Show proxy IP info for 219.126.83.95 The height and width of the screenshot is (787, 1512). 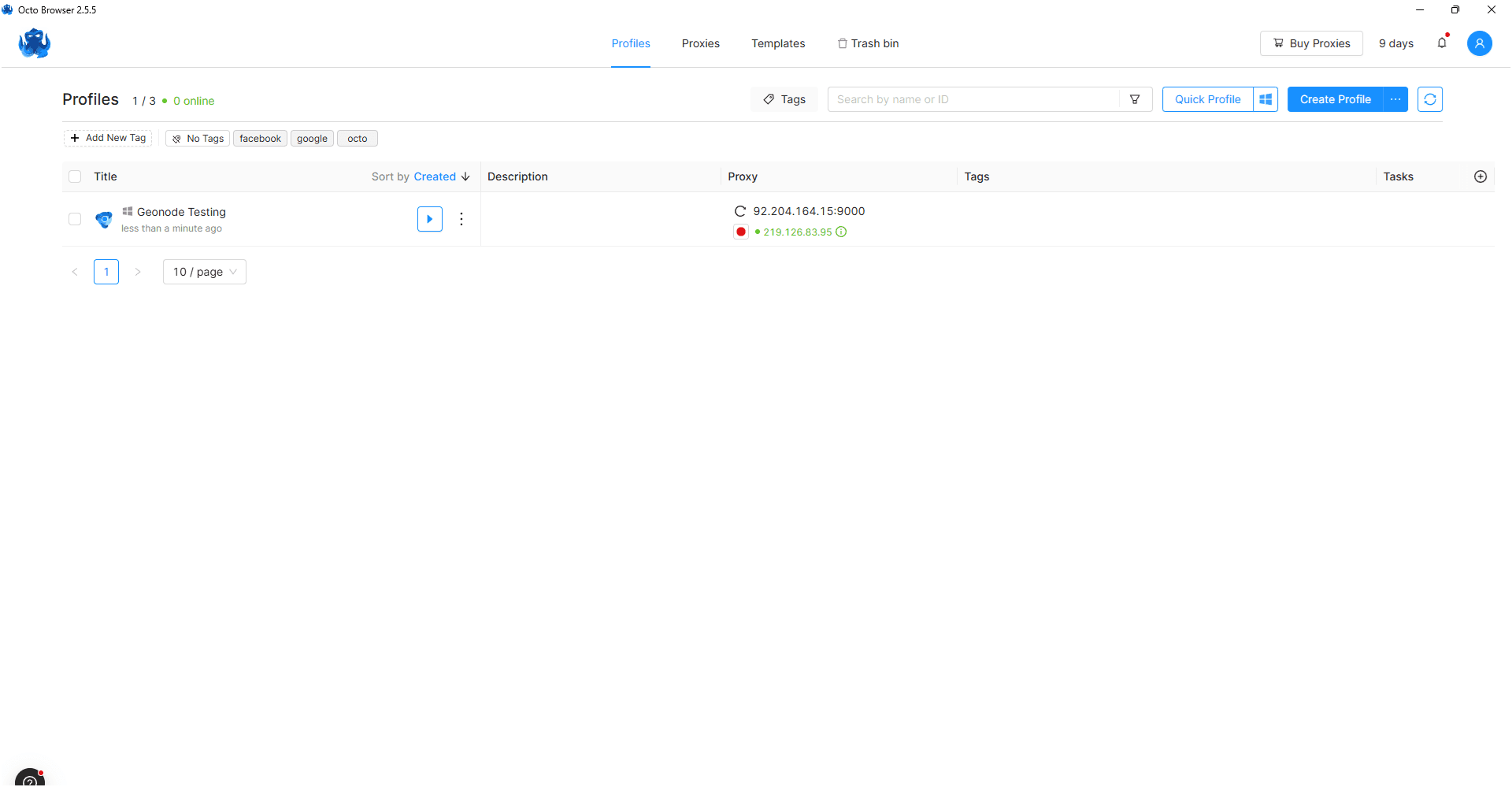[841, 232]
